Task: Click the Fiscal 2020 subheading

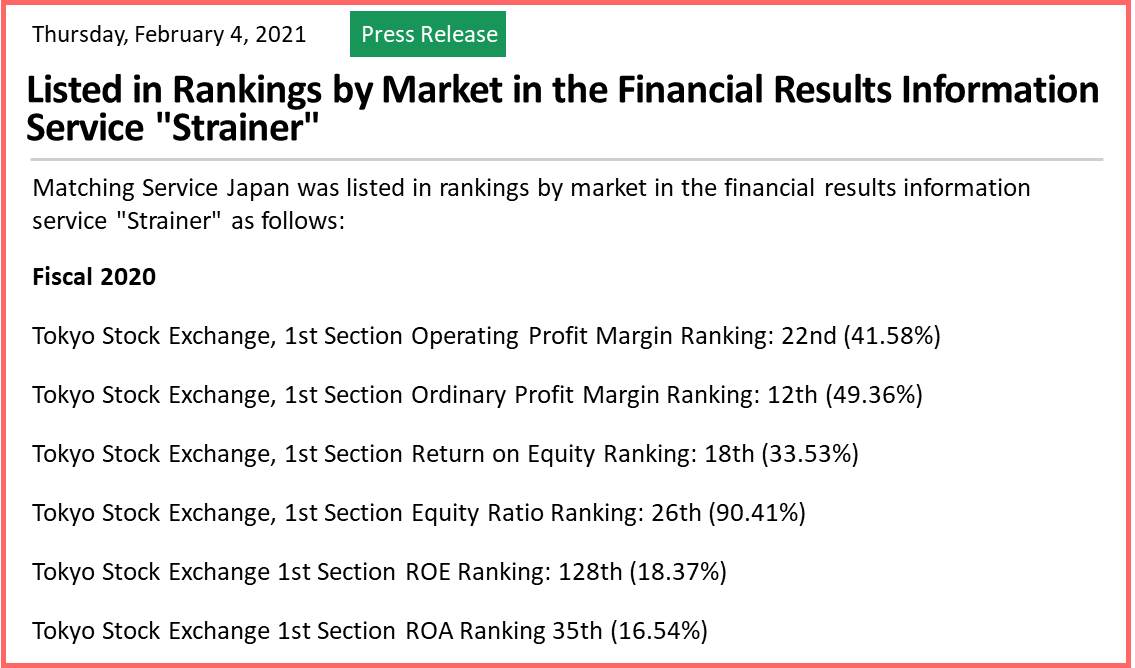Action: click(x=94, y=277)
